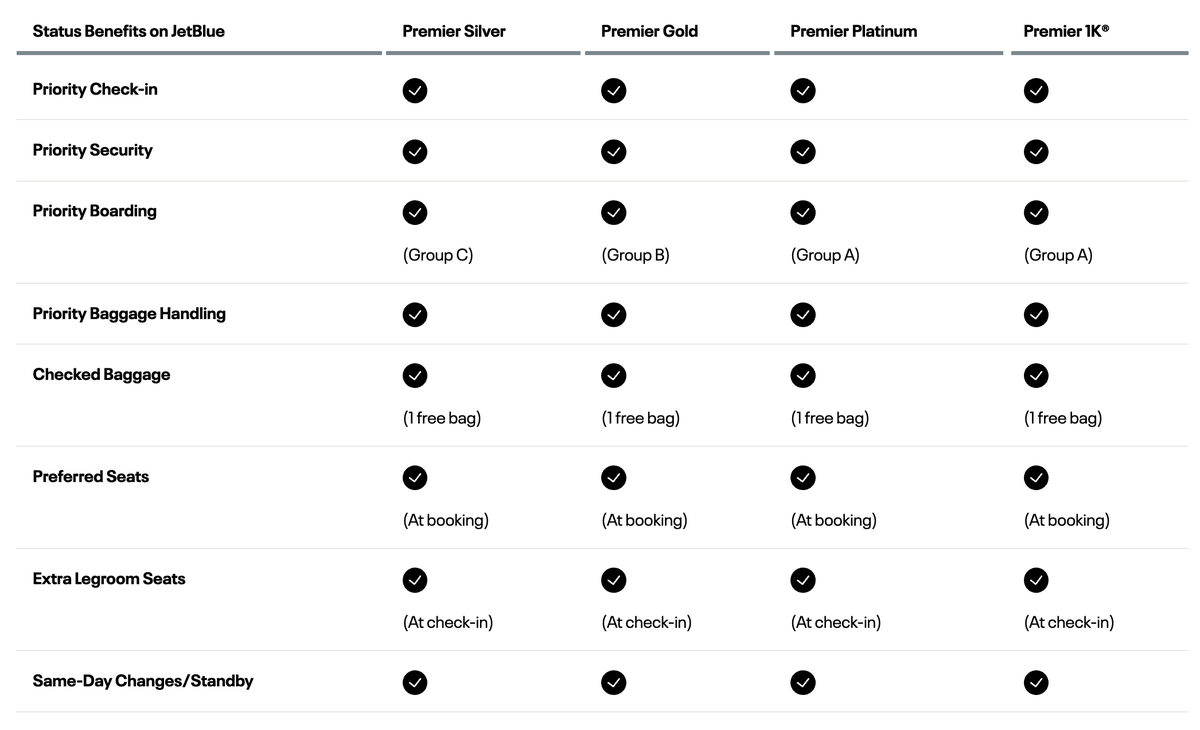Image resolution: width=1200 pixels, height=730 pixels.
Task: Click Premier 1K's At check-in note
Action: coord(1068,622)
